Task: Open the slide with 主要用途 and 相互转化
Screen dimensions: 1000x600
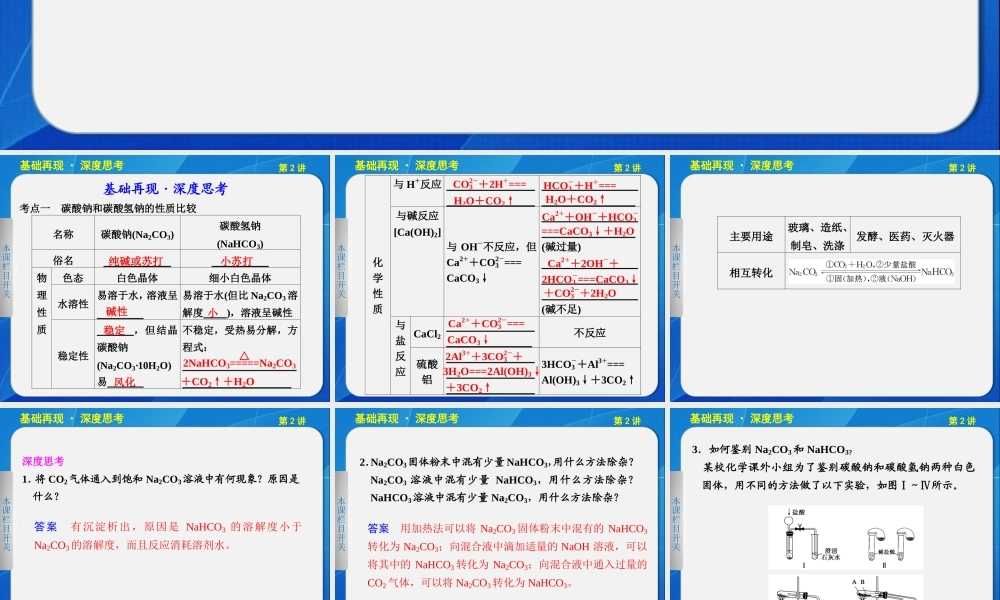Action: pos(835,279)
